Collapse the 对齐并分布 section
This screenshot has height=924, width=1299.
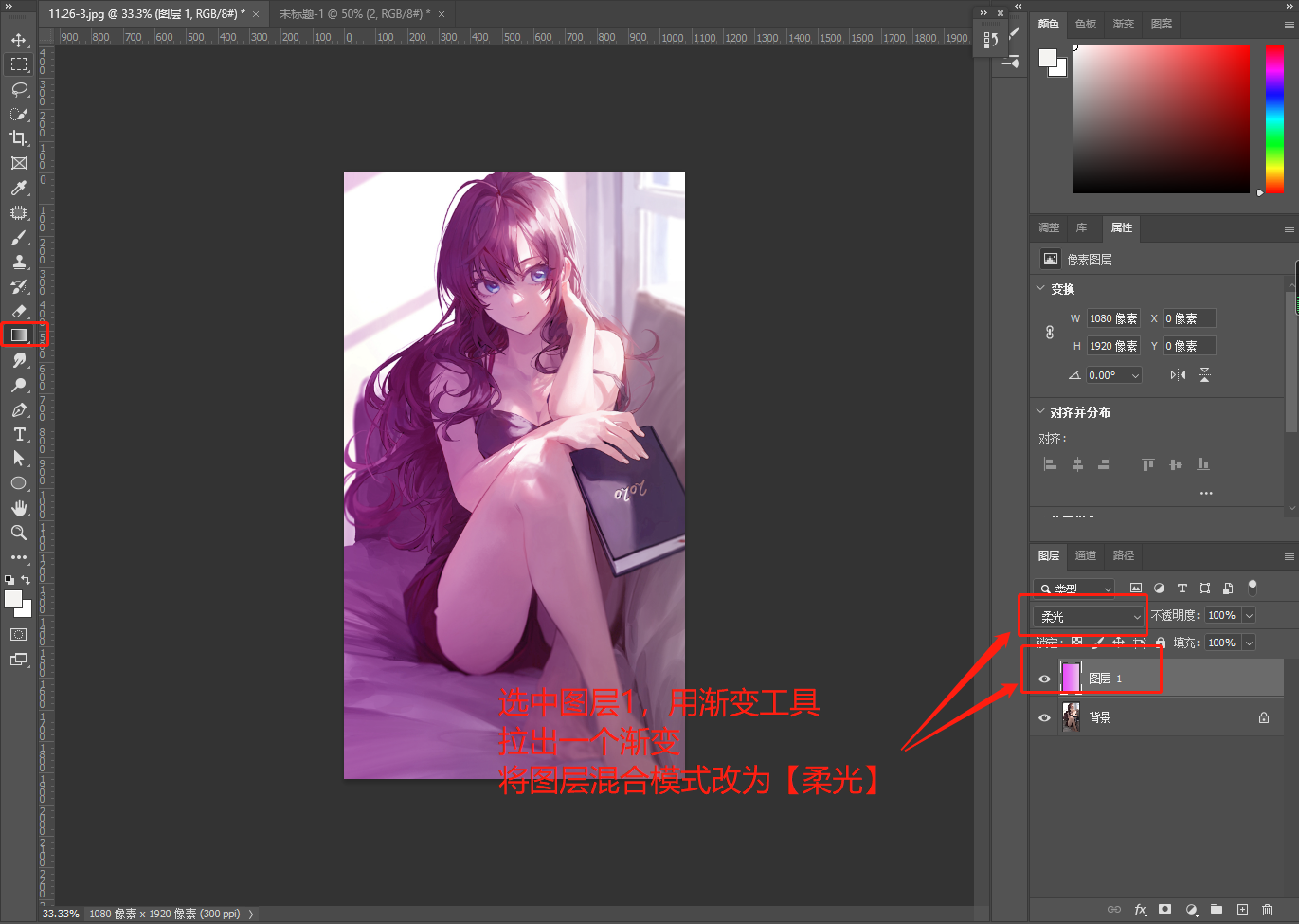(1040, 411)
